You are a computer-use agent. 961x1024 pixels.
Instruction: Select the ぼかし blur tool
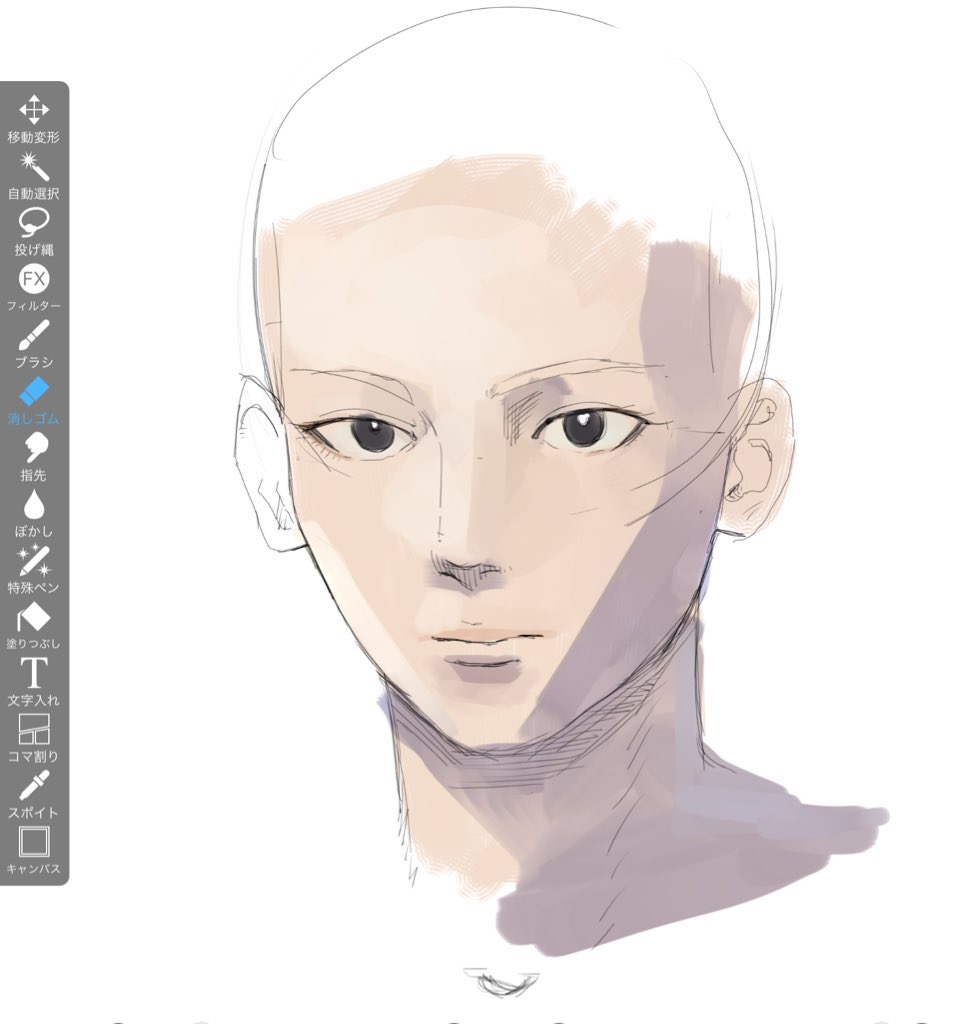34,513
